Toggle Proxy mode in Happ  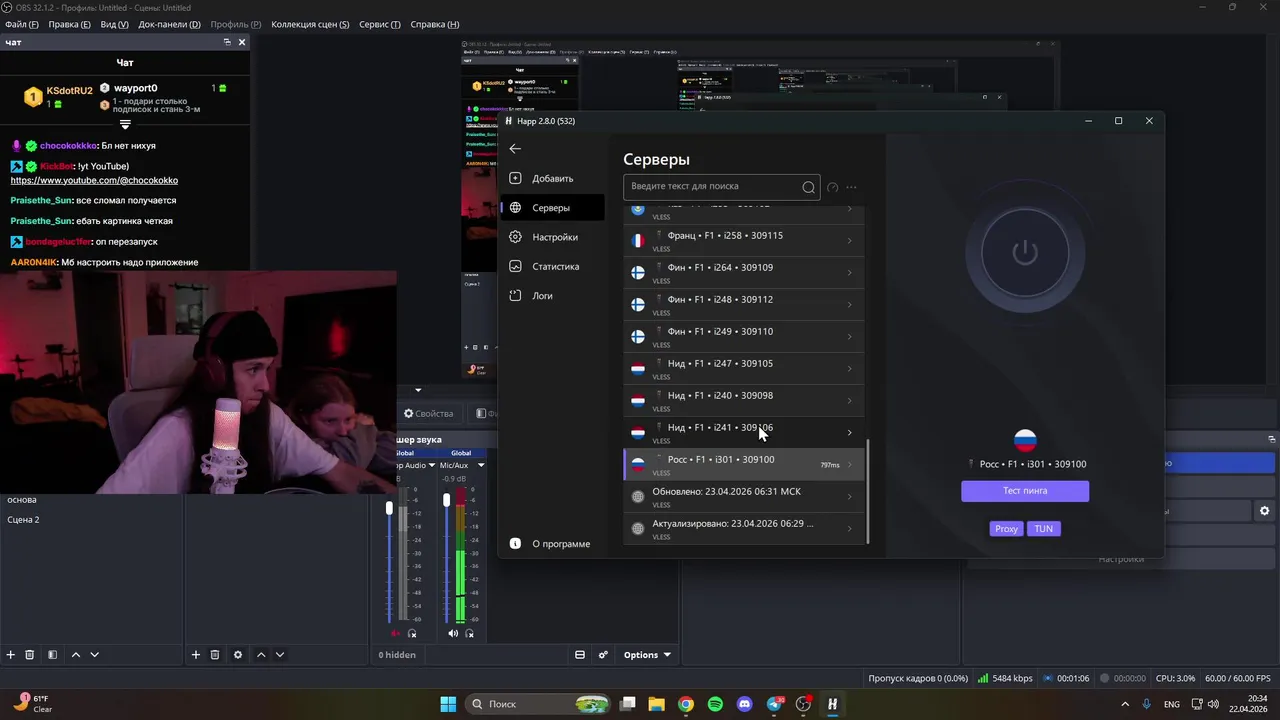tap(1006, 529)
